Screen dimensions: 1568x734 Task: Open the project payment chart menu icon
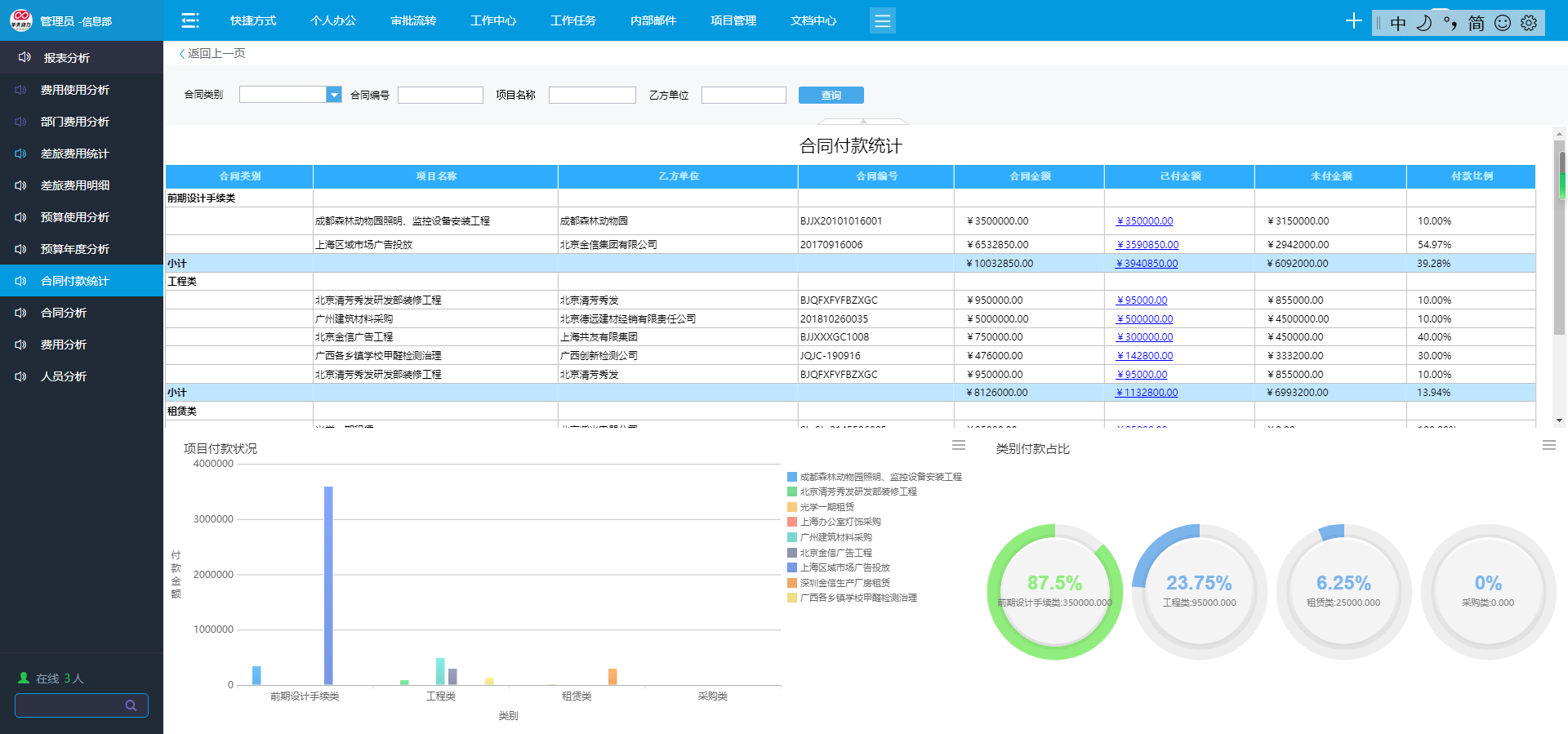(x=959, y=446)
